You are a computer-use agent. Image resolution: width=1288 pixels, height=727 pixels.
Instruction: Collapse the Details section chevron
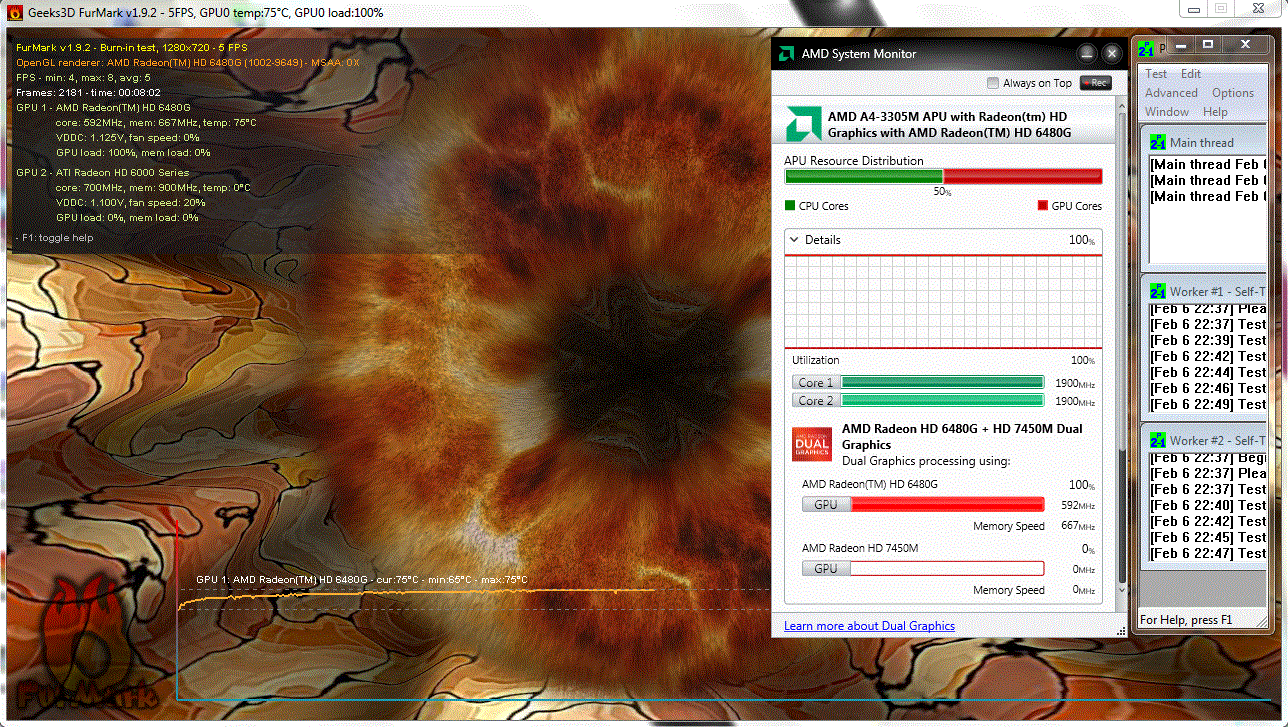click(794, 240)
